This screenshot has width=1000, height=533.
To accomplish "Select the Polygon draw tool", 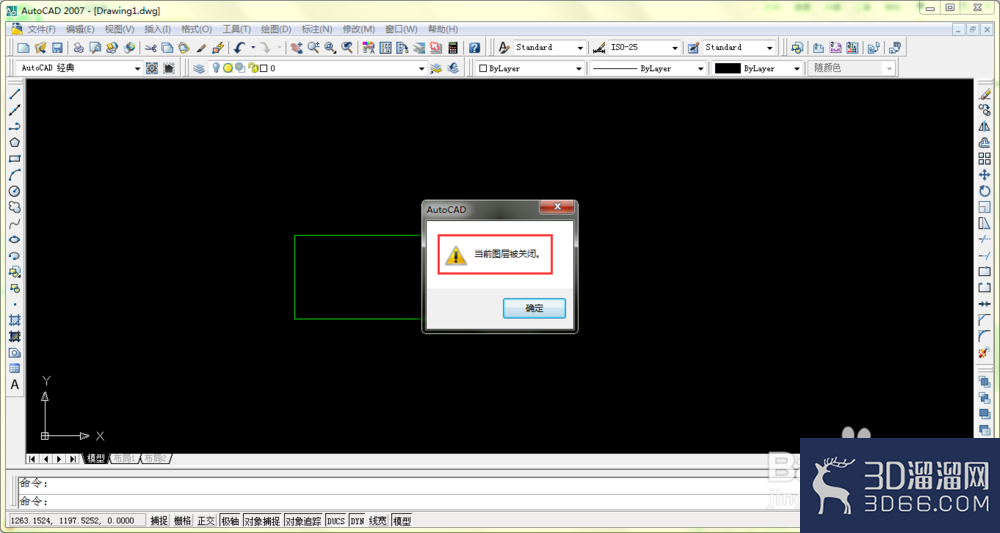I will 15,142.
